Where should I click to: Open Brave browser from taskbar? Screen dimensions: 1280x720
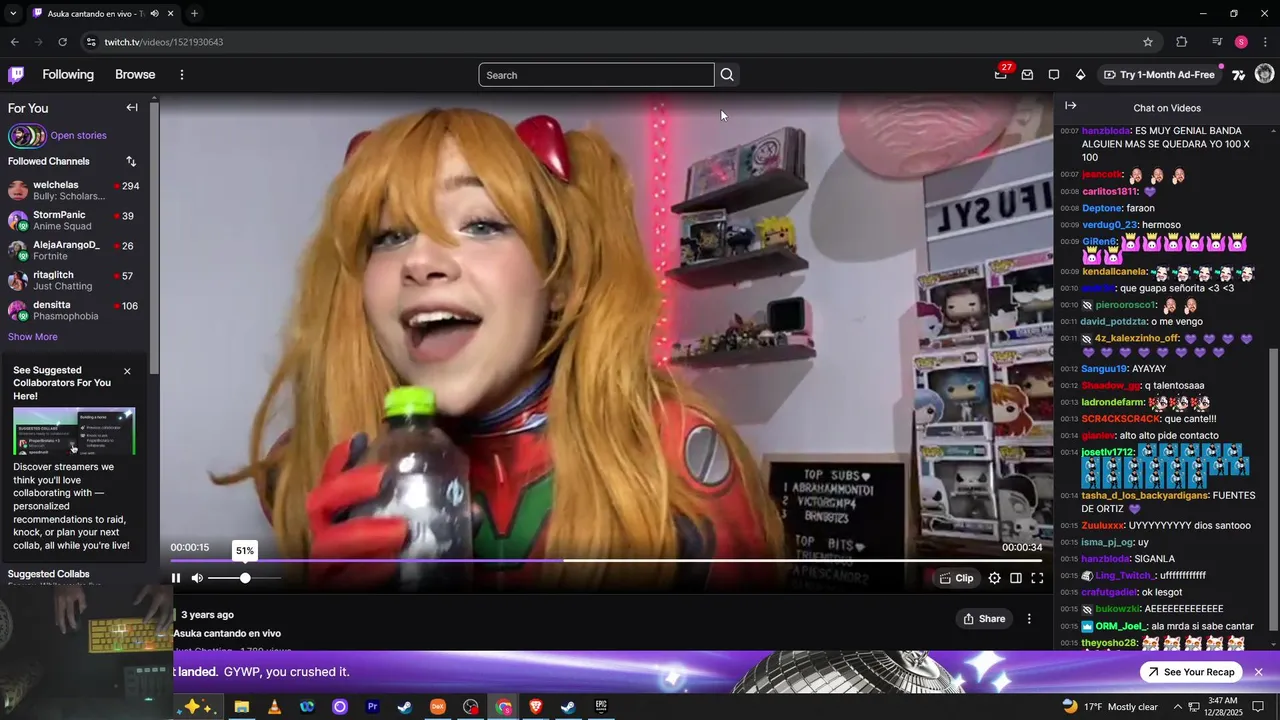pos(536,707)
